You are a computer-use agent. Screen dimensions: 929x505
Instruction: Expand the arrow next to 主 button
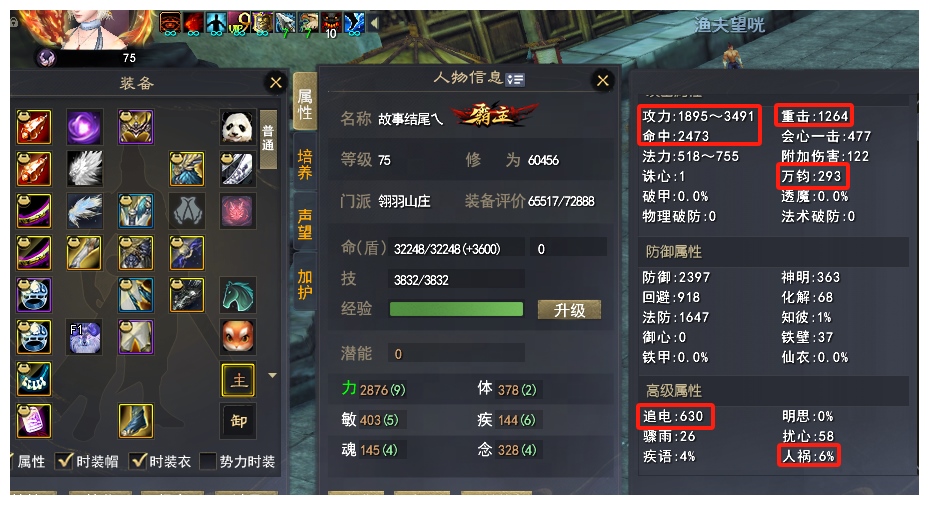pyautogui.click(x=273, y=375)
